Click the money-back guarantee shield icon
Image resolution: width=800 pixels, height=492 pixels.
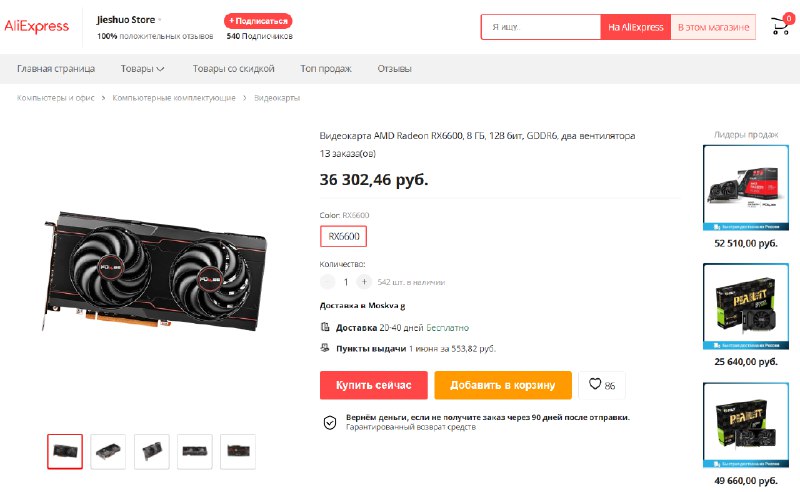(330, 423)
